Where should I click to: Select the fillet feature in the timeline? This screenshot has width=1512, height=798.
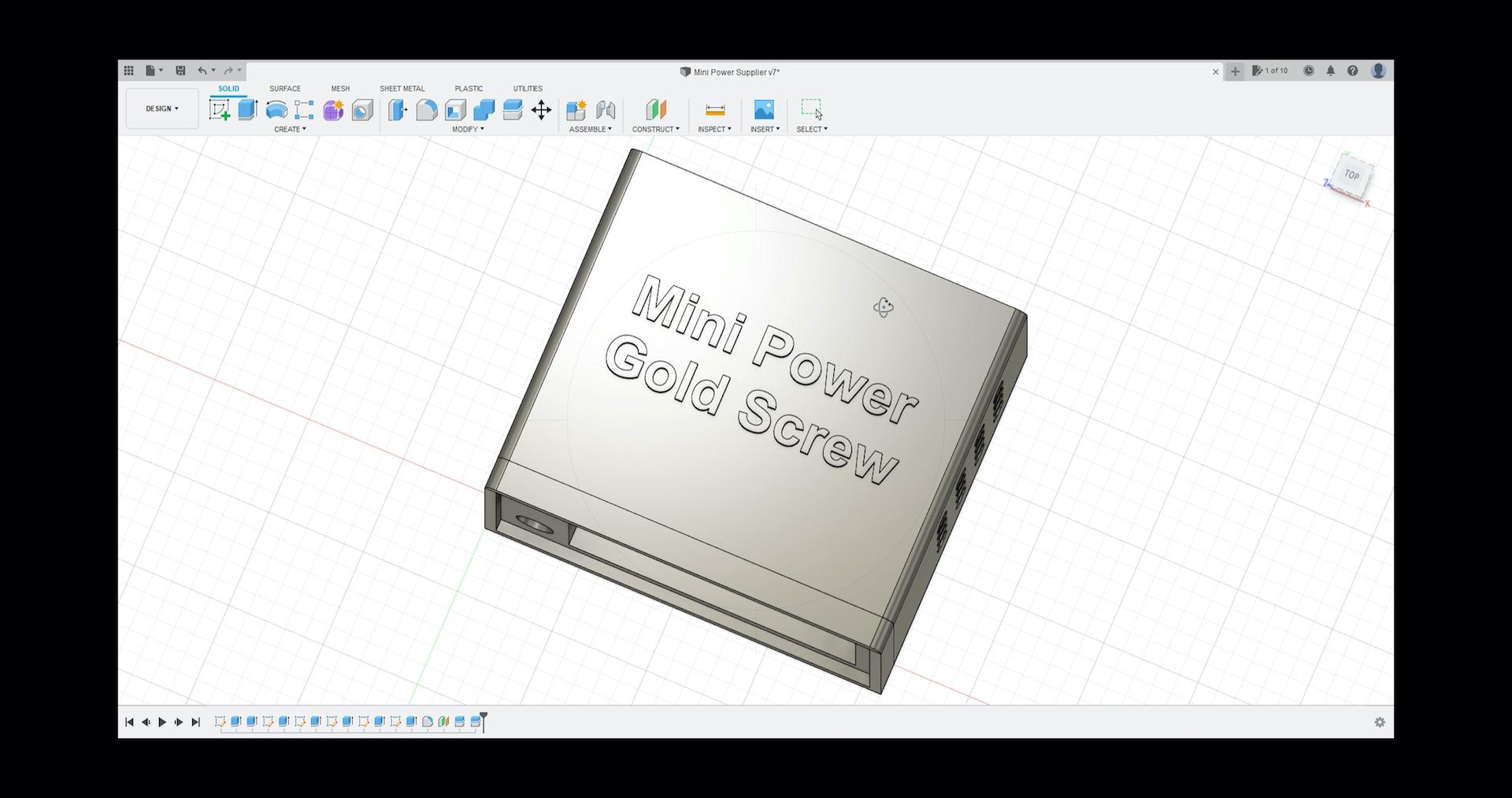point(428,722)
